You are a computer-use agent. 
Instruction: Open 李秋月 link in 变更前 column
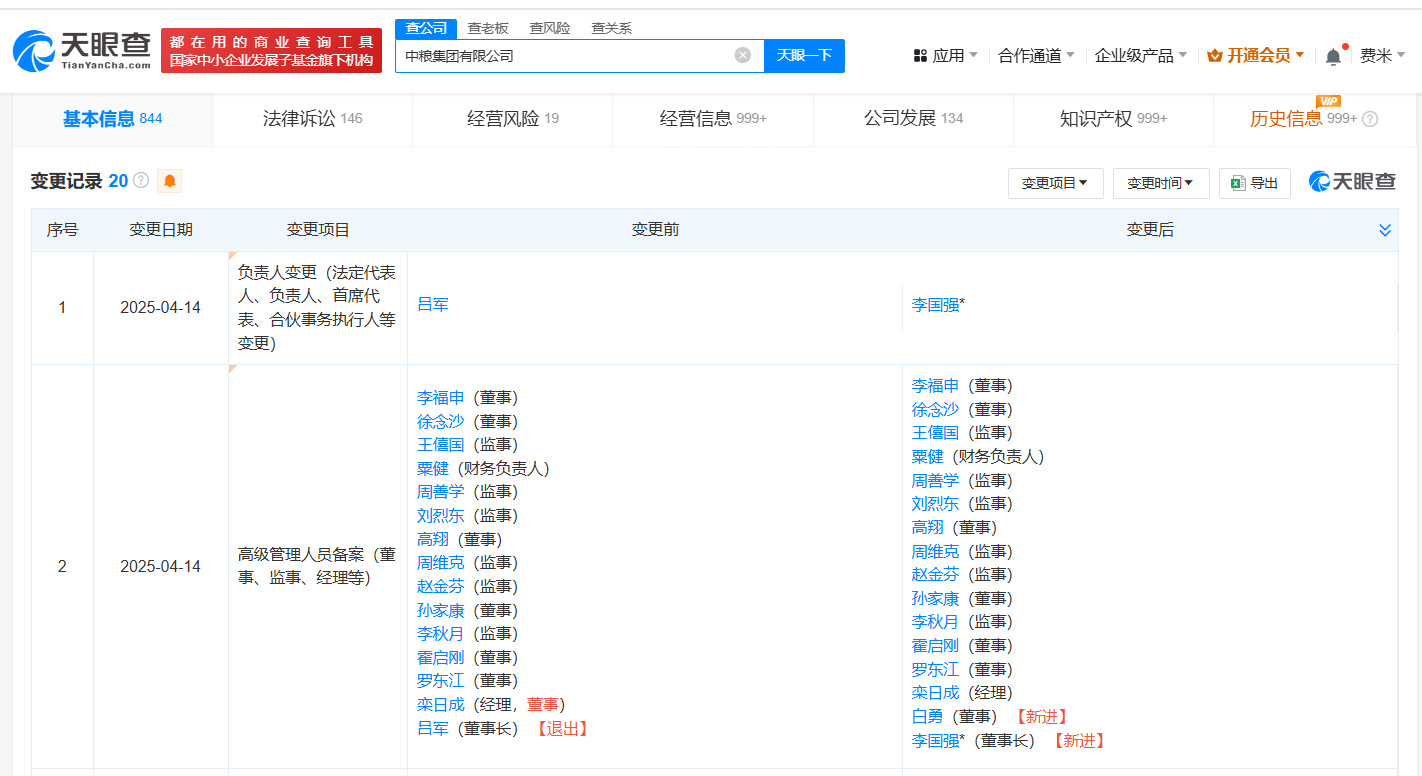(x=441, y=633)
